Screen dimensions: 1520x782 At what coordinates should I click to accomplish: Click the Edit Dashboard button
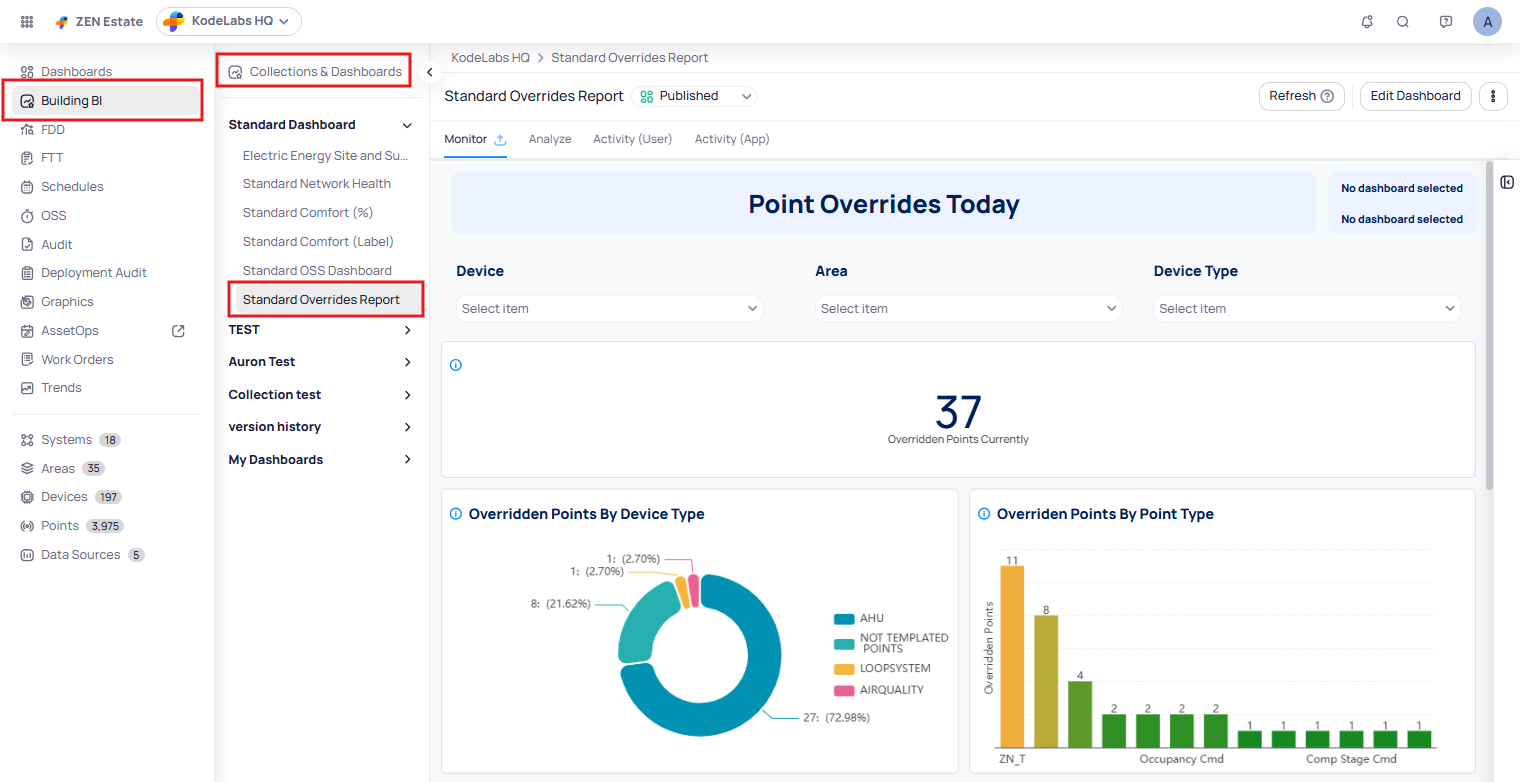click(x=1415, y=96)
